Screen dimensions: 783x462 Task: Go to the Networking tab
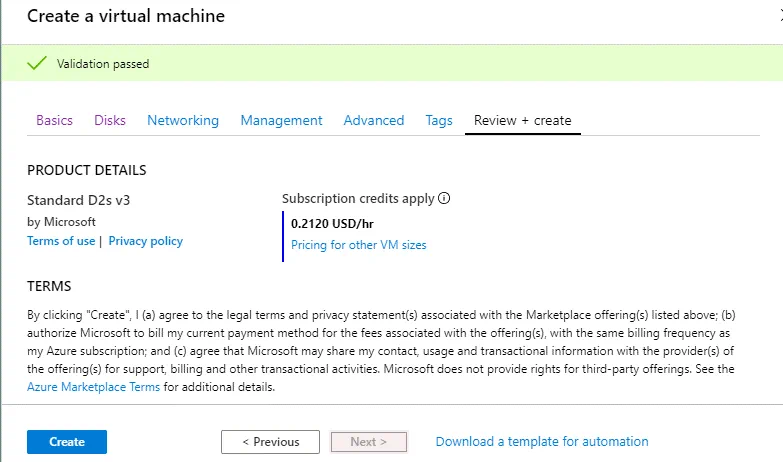(183, 120)
